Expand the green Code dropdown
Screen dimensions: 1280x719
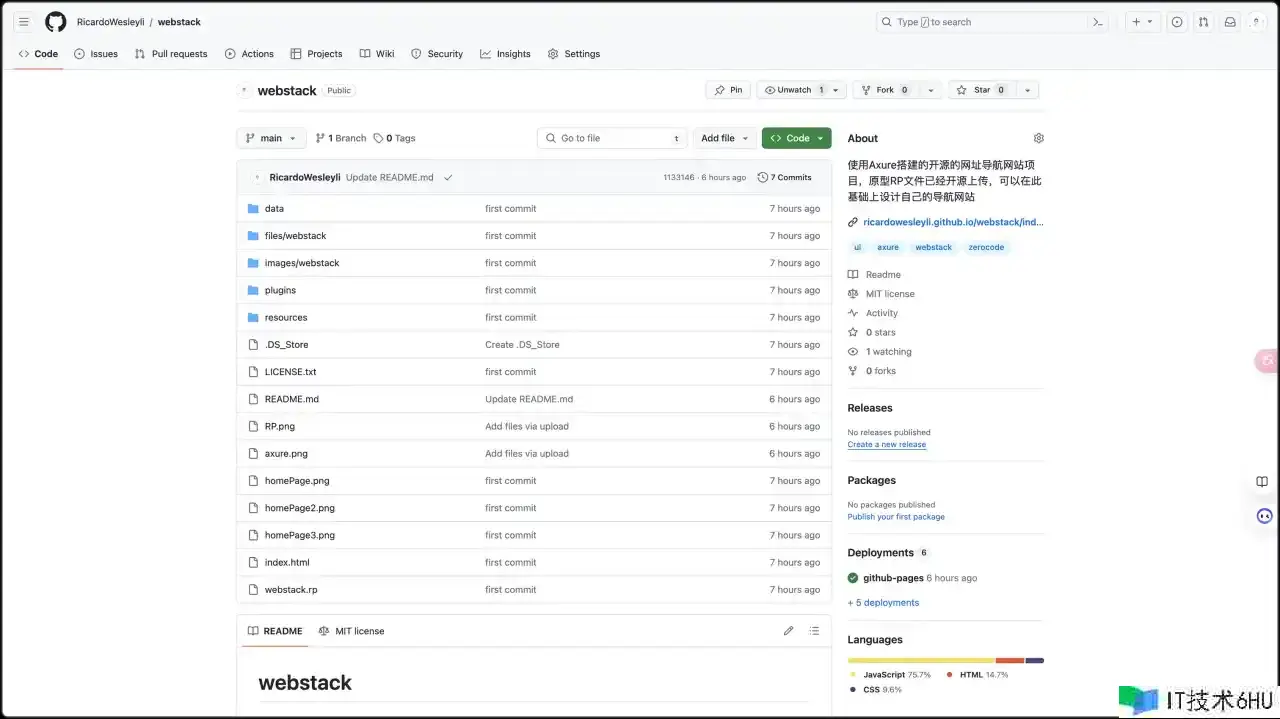click(796, 138)
